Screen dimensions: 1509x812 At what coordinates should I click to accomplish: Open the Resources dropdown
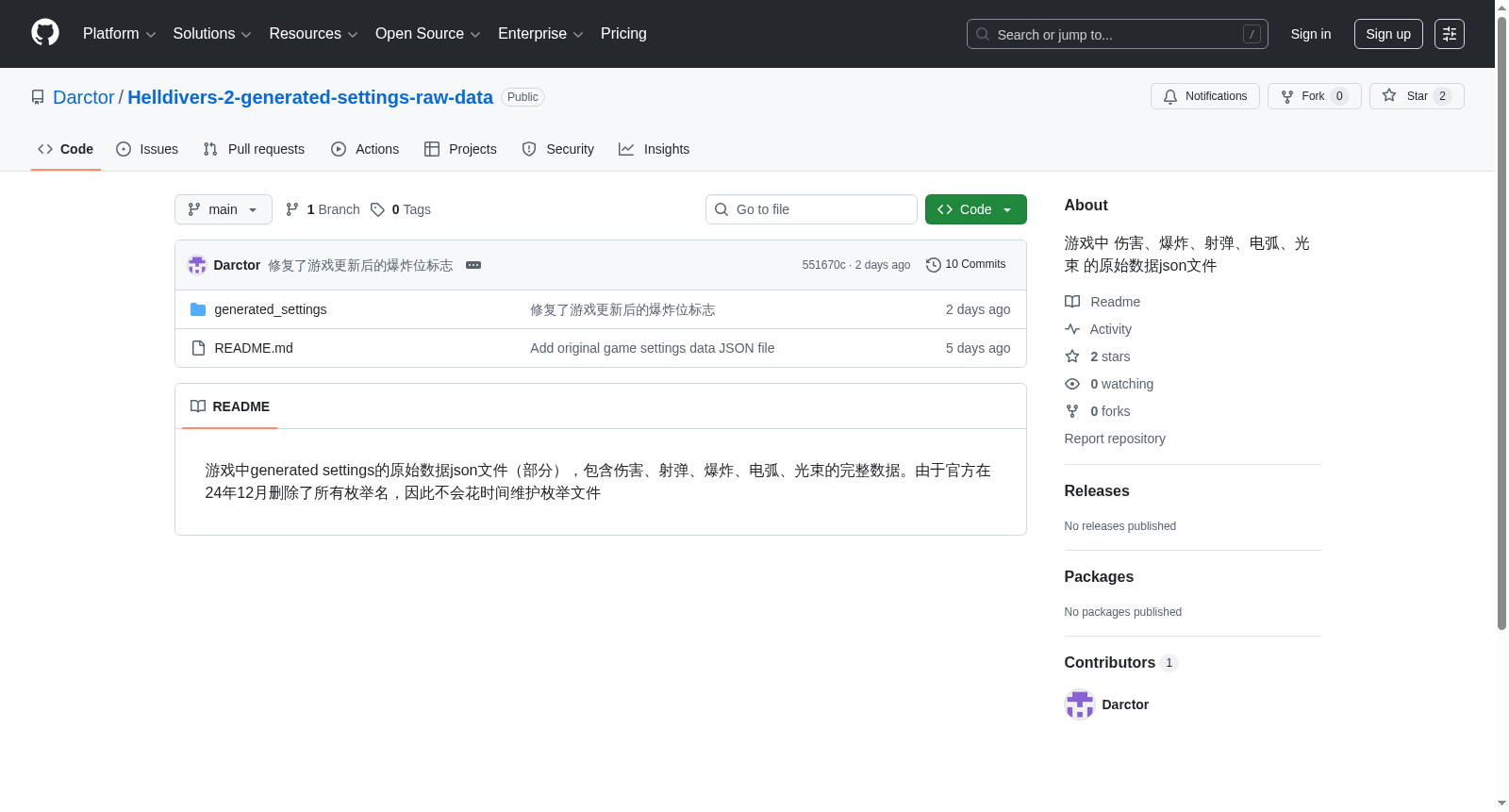click(x=313, y=34)
